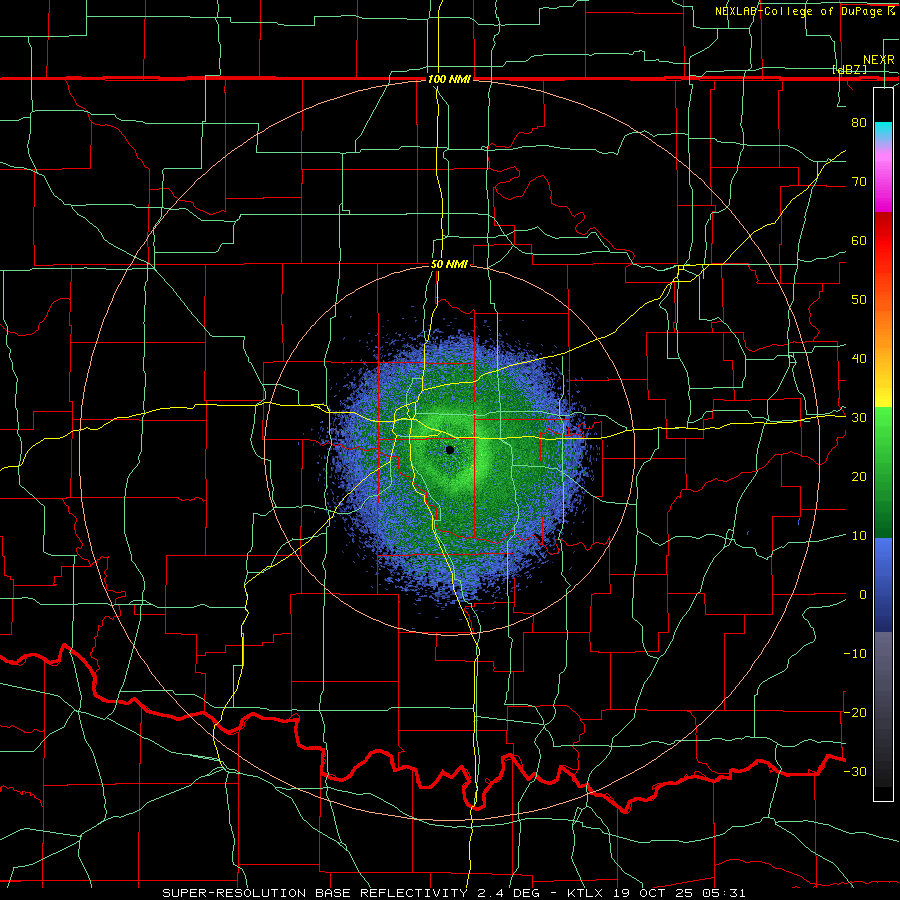The image size is (900, 900).
Task: Click the cyan segment of the colorbar
Action: (x=883, y=132)
